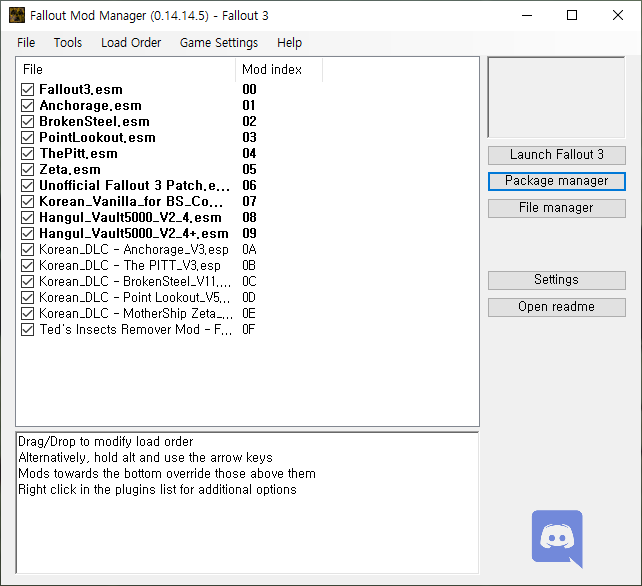Toggle the PointLookout.esm checkbox
This screenshot has height=586, width=642.
click(x=27, y=137)
